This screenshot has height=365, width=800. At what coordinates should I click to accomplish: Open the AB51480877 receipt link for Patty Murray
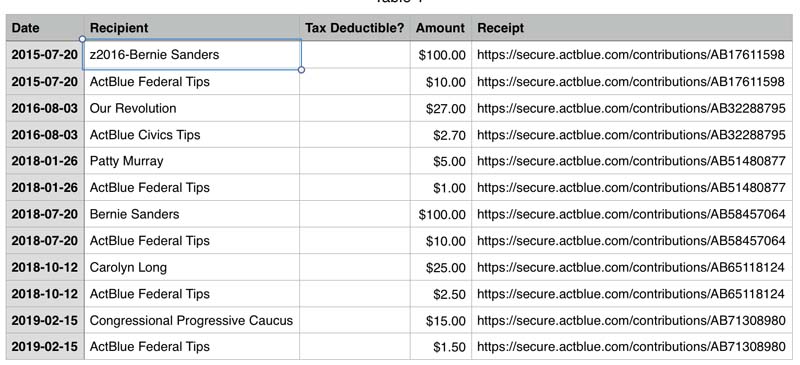pyautogui.click(x=631, y=161)
